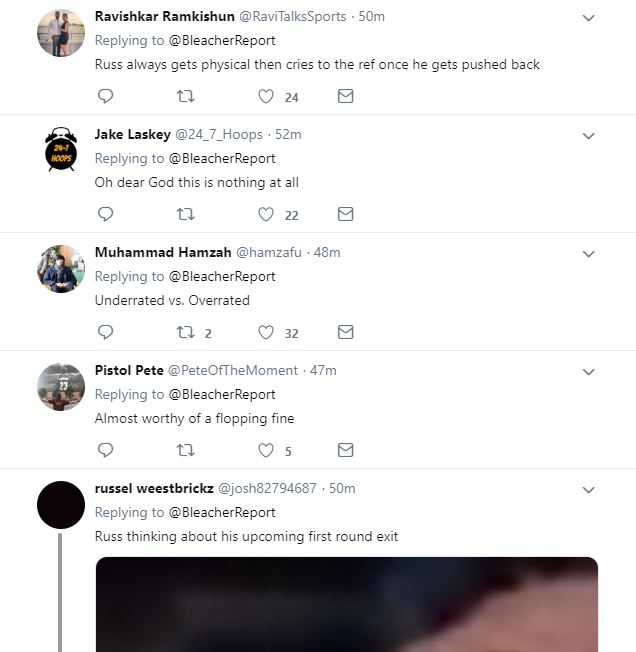The width and height of the screenshot is (636, 652).
Task: Open dropdown chevron on russel weestbrickz's tweet
Action: (588, 490)
